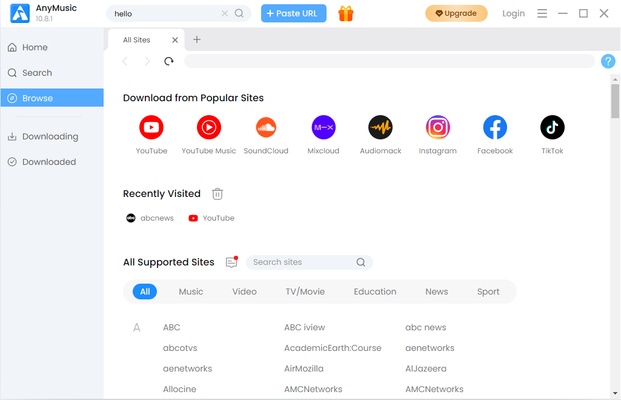
Task: Open the hamburger menu icon
Action: click(542, 13)
